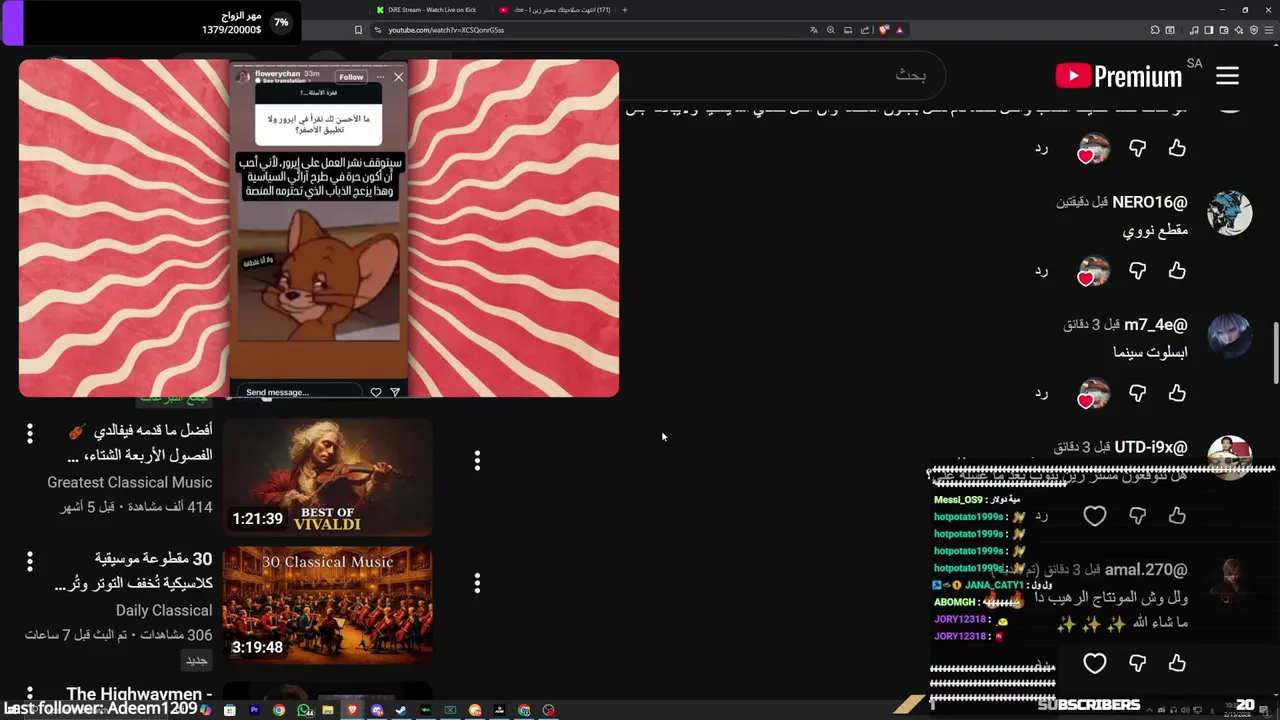Screen dimensions: 1280x720
Task: Open Brave Shields lion icon
Action: [x=884, y=30]
